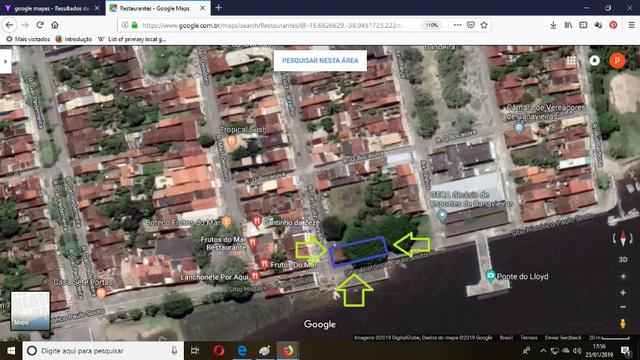Viewport: 640px width, 360px height.
Task: Show site information icon in address bar
Action: coord(125,25)
